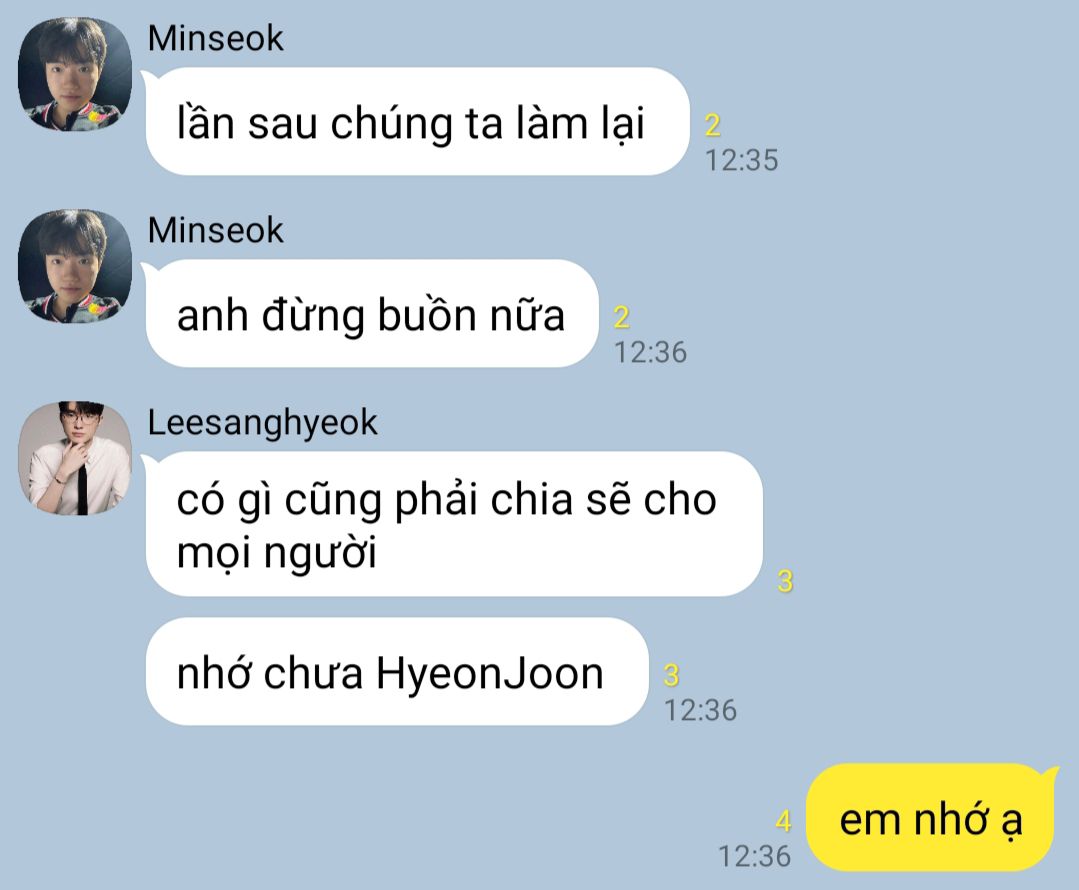This screenshot has width=1079, height=890.
Task: Click the second Minseok sender name
Action: [215, 231]
